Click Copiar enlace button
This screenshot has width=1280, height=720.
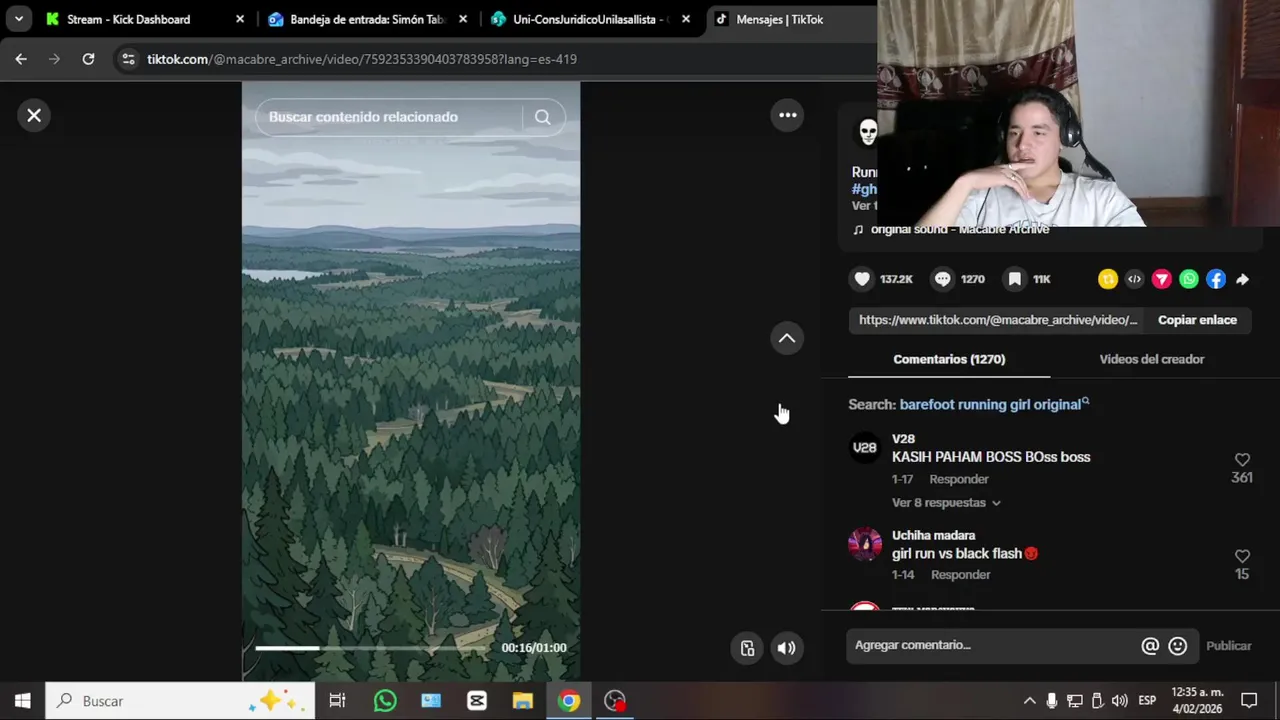(x=1197, y=320)
